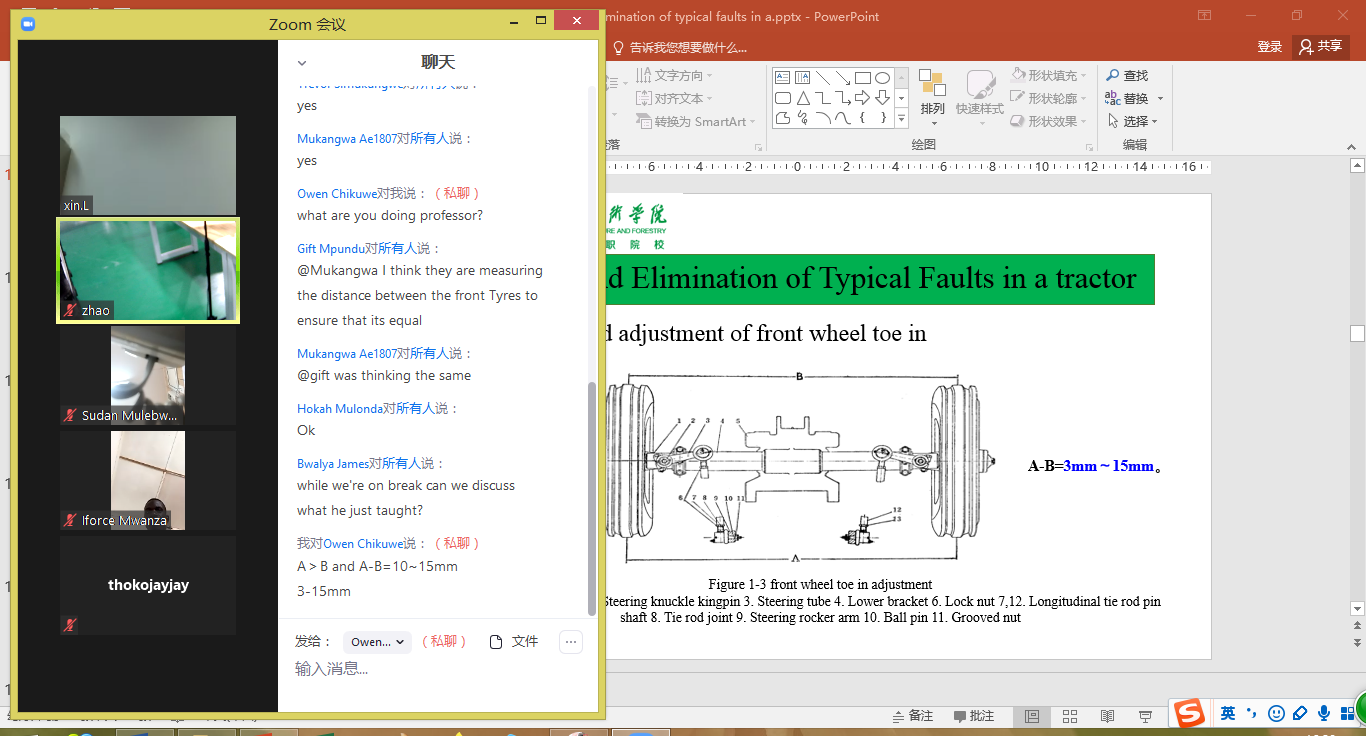The height and width of the screenshot is (736, 1366).
Task: Open the chat recipient dropdown Owen...
Action: pos(377,642)
